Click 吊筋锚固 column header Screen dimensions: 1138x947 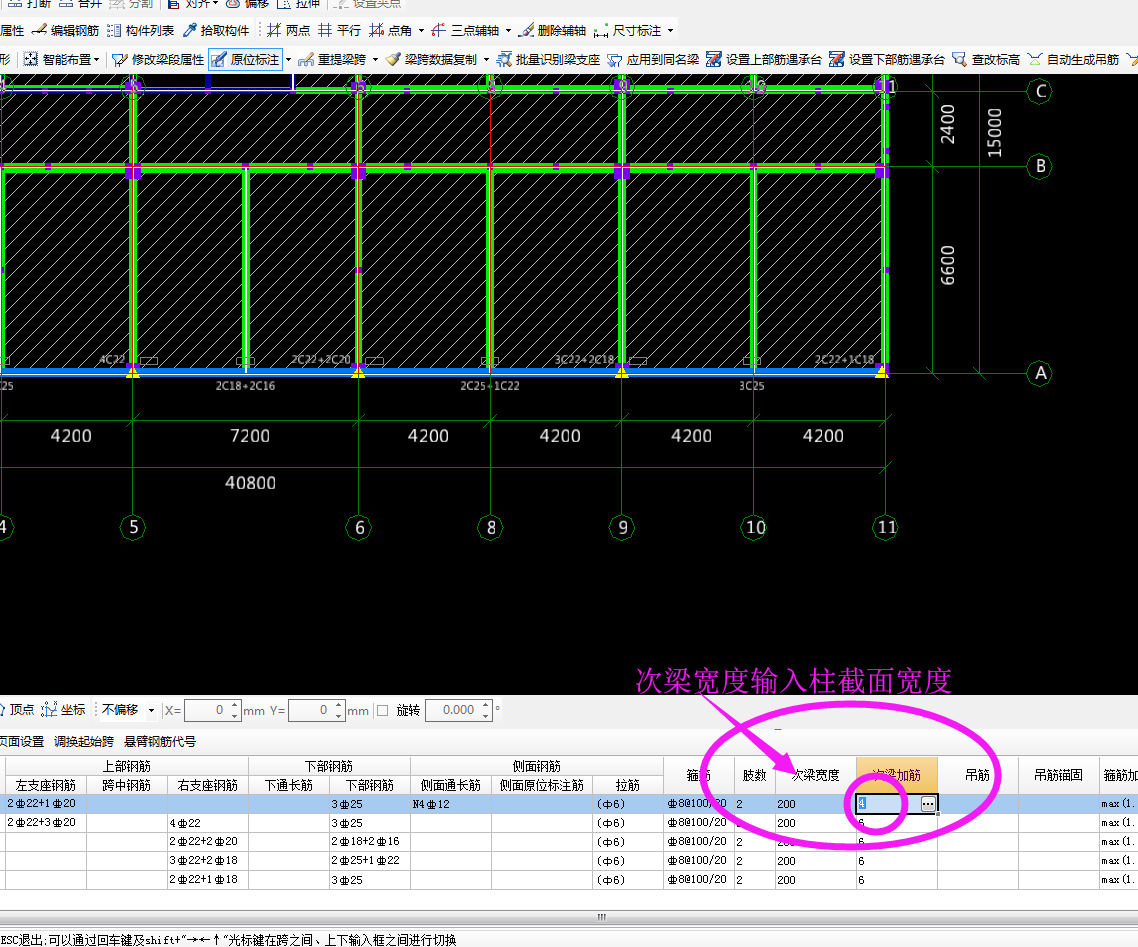pos(1058,775)
